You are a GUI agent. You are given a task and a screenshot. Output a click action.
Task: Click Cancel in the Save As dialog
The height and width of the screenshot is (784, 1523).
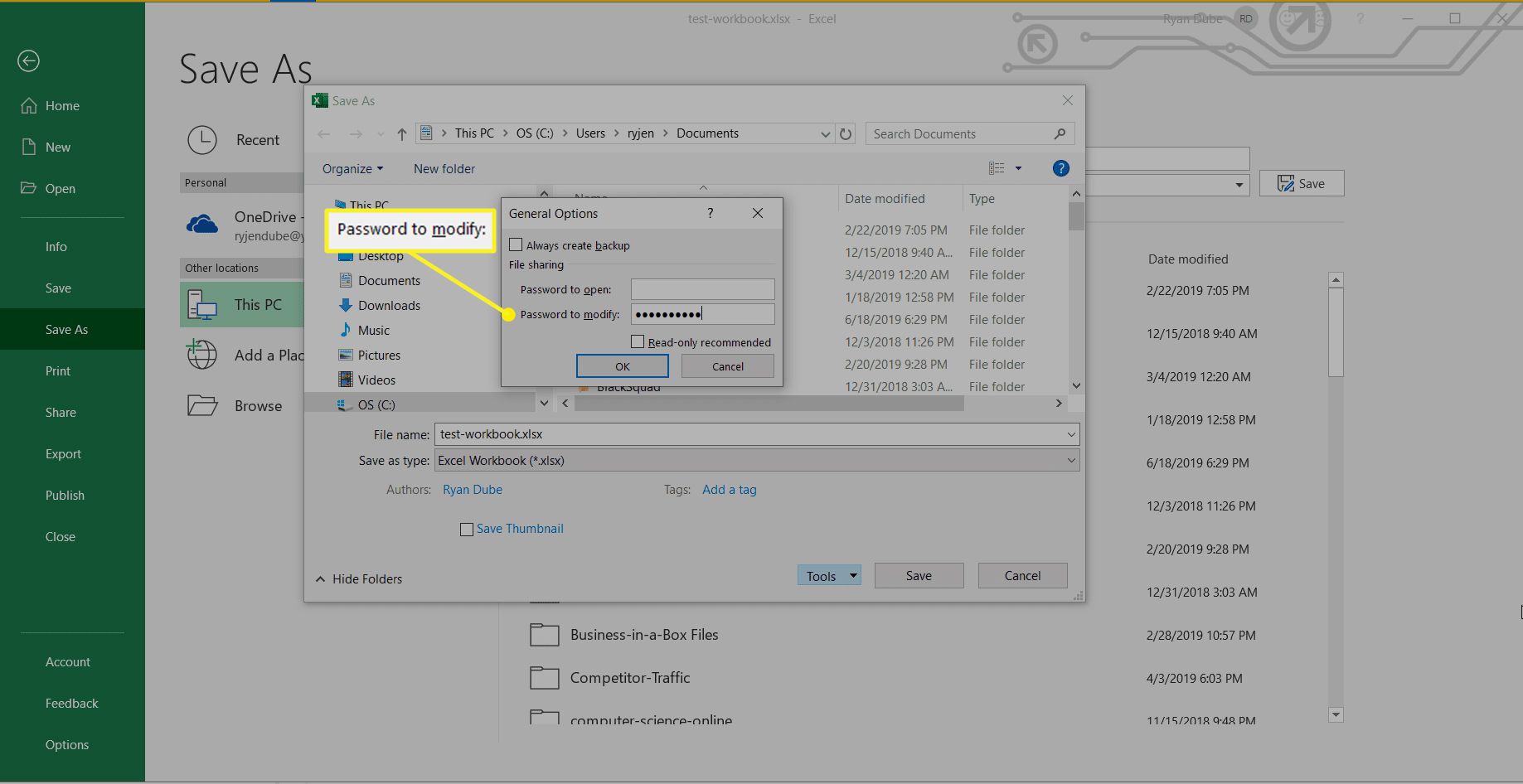1022,575
